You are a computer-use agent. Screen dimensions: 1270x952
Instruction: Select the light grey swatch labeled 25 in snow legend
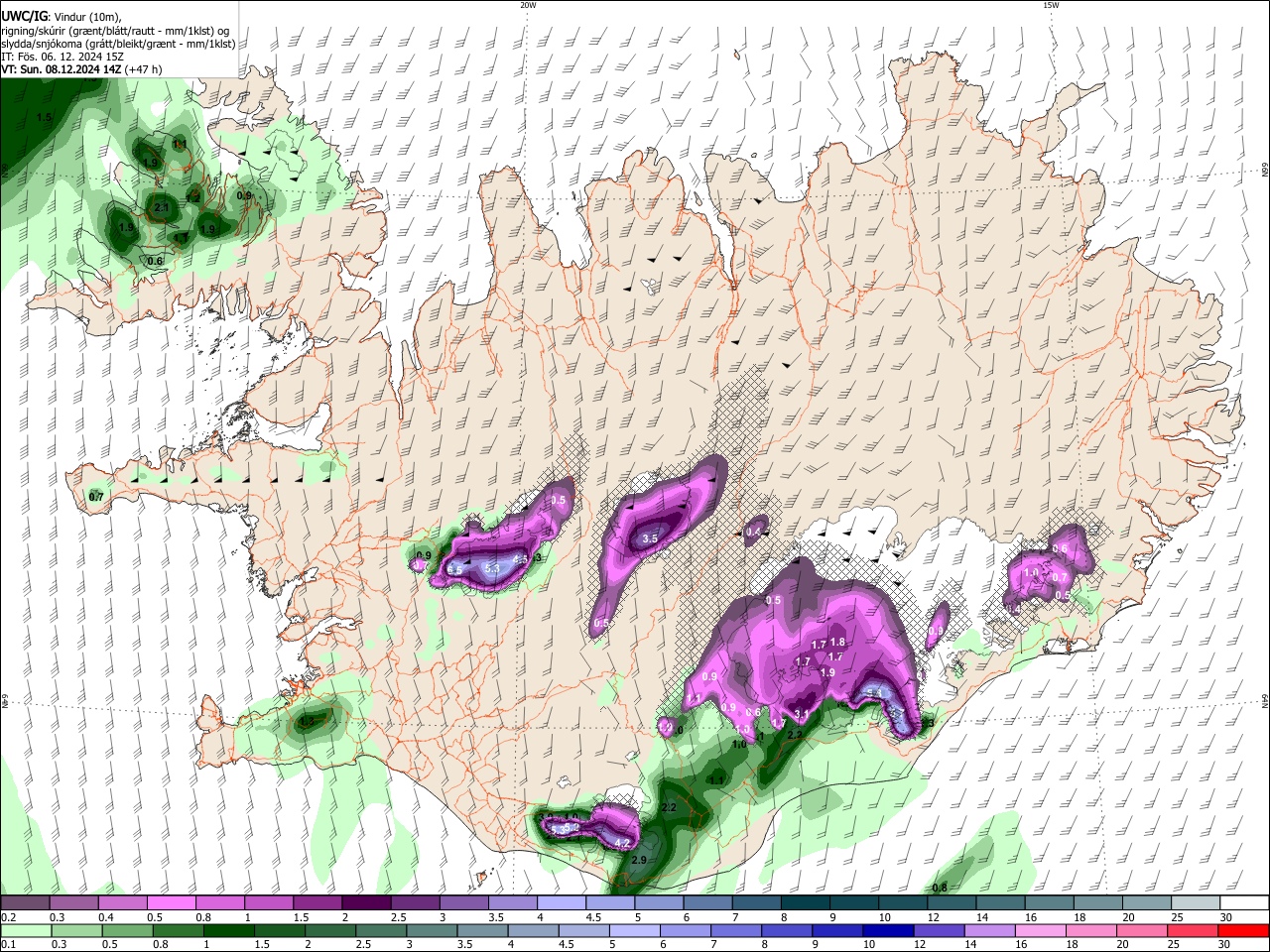point(1195,902)
